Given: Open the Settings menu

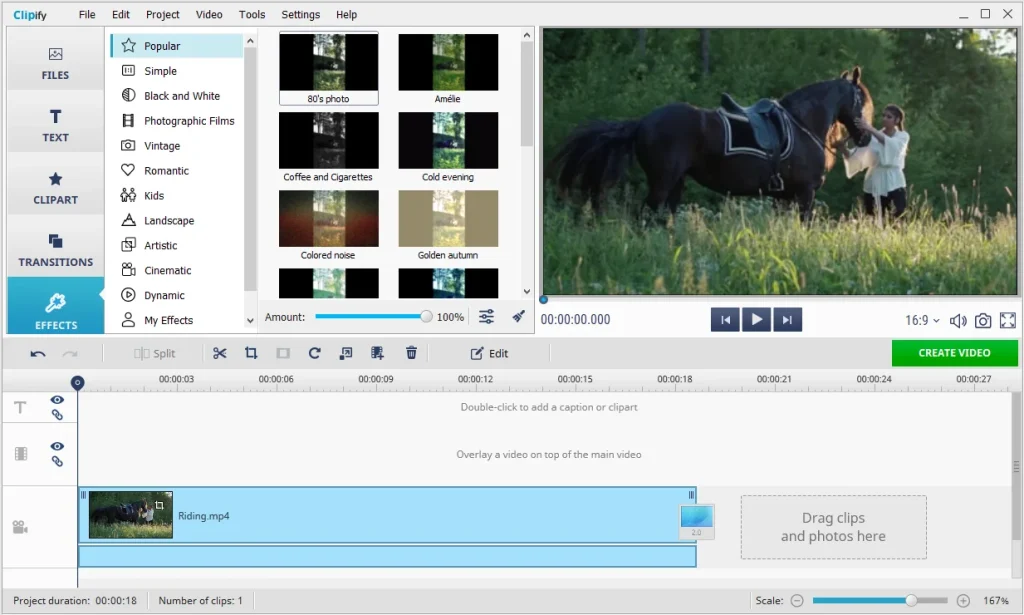Looking at the screenshot, I should [x=300, y=14].
